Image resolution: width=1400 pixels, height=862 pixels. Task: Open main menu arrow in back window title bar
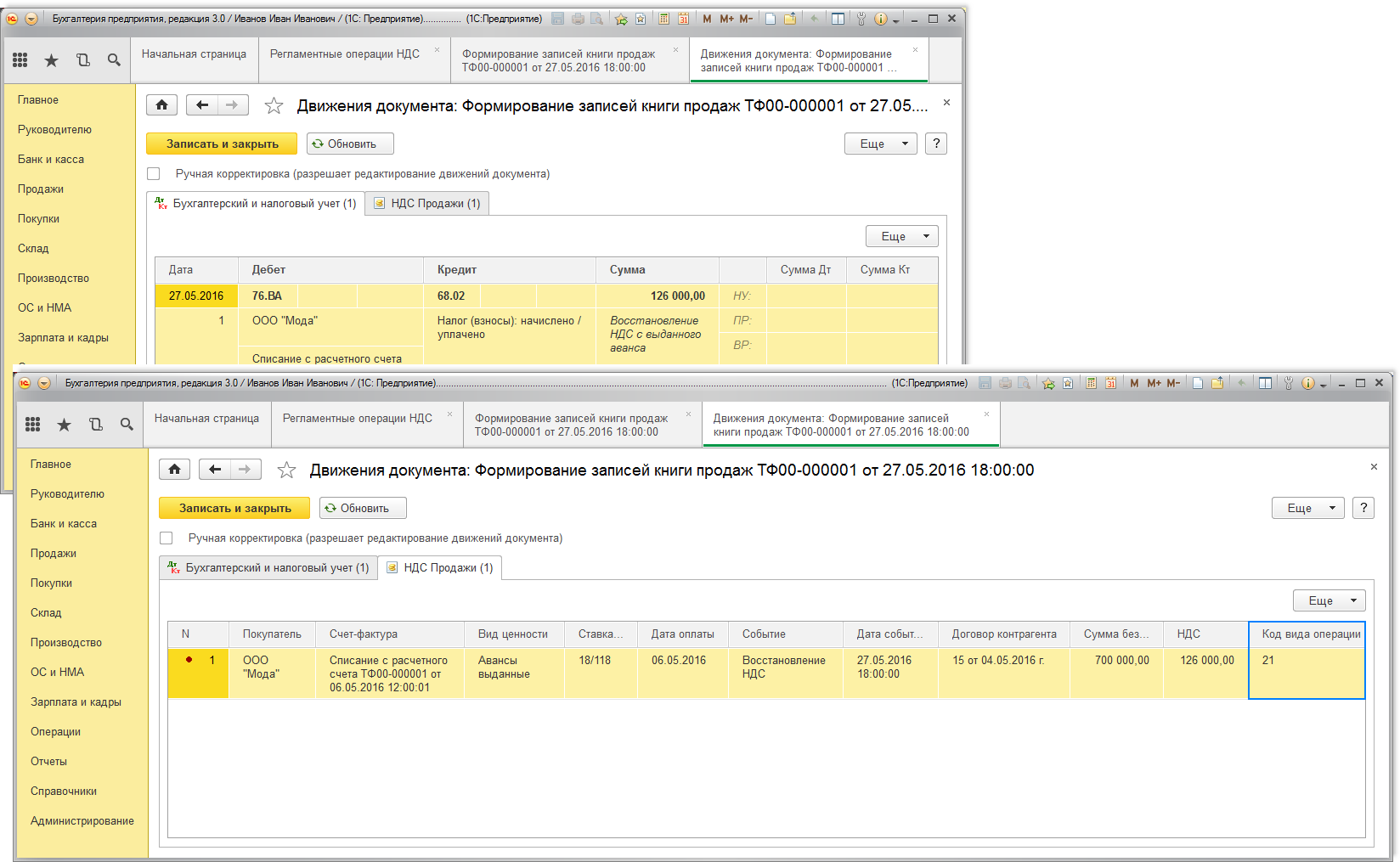31,19
